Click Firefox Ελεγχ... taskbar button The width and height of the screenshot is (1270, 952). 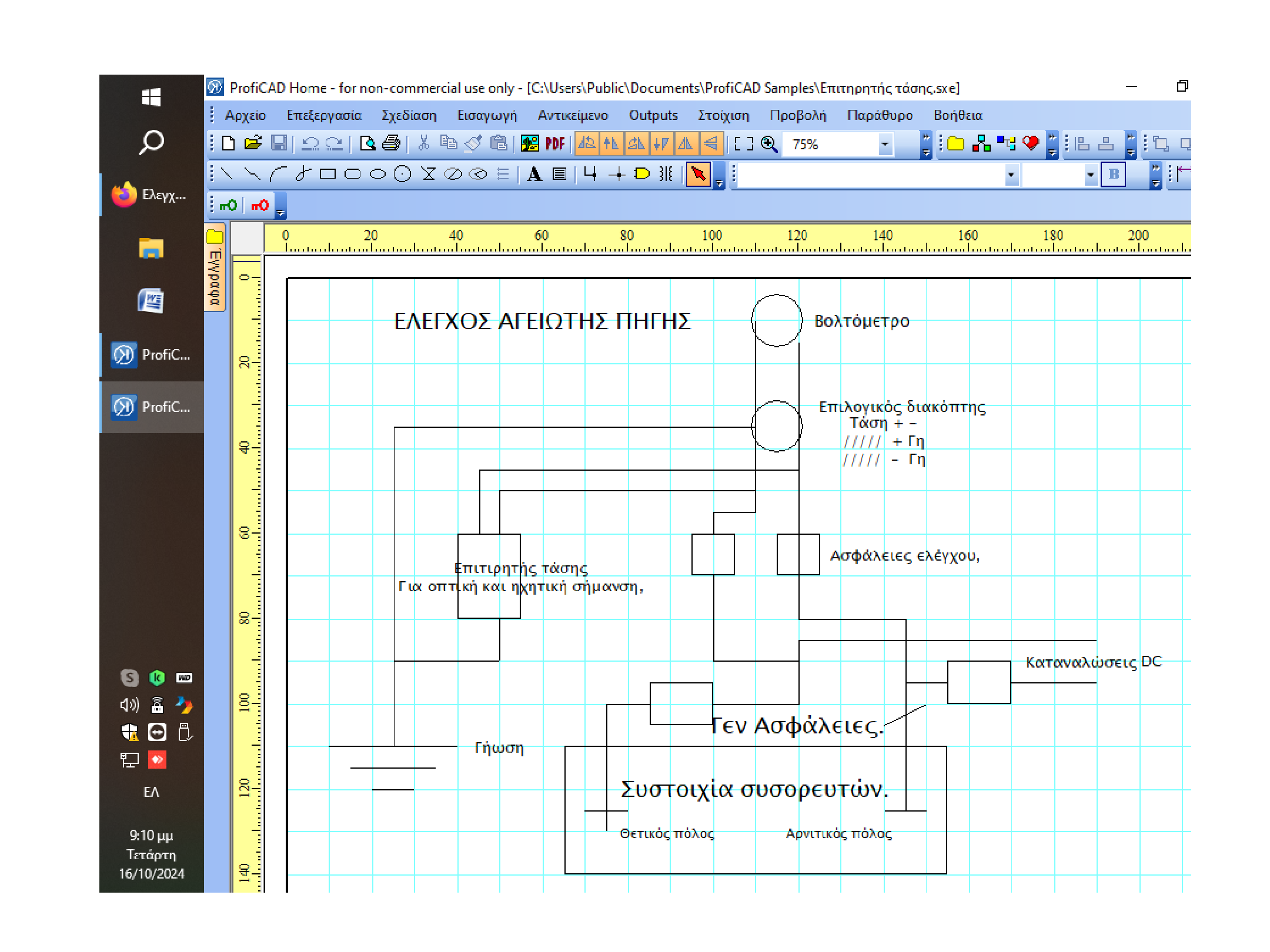151,195
